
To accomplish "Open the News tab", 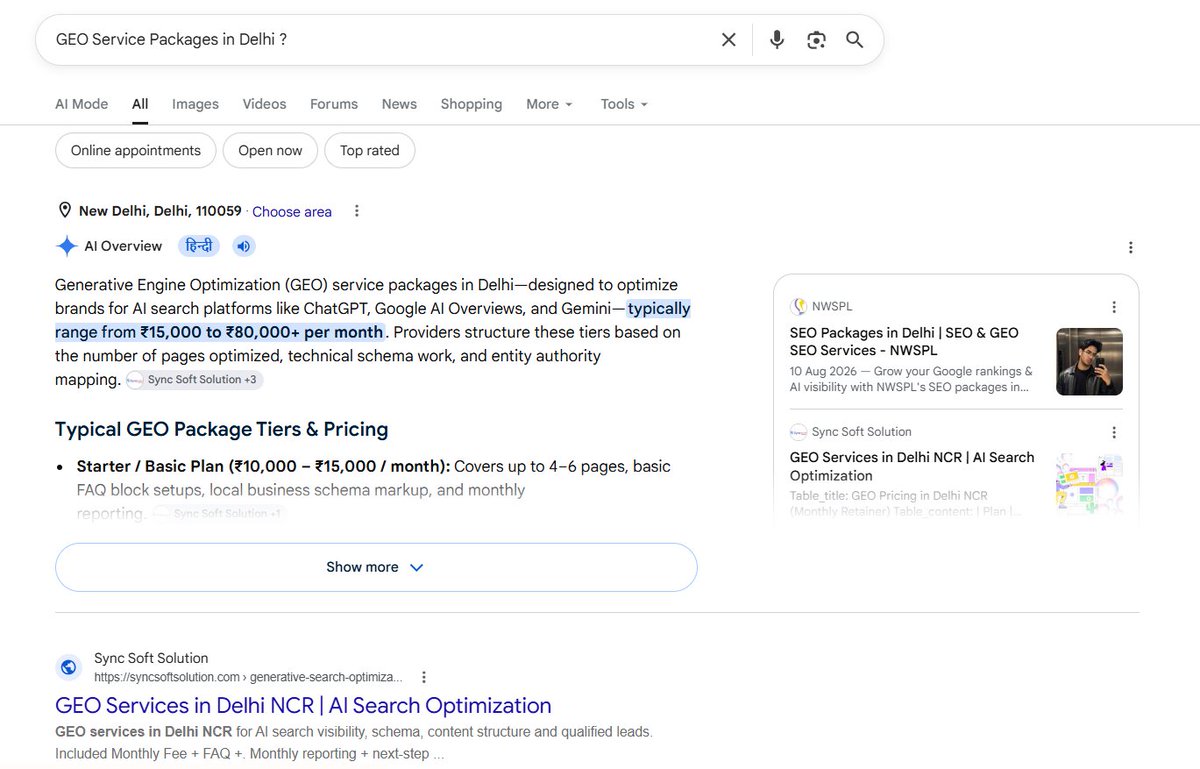I will (x=399, y=104).
